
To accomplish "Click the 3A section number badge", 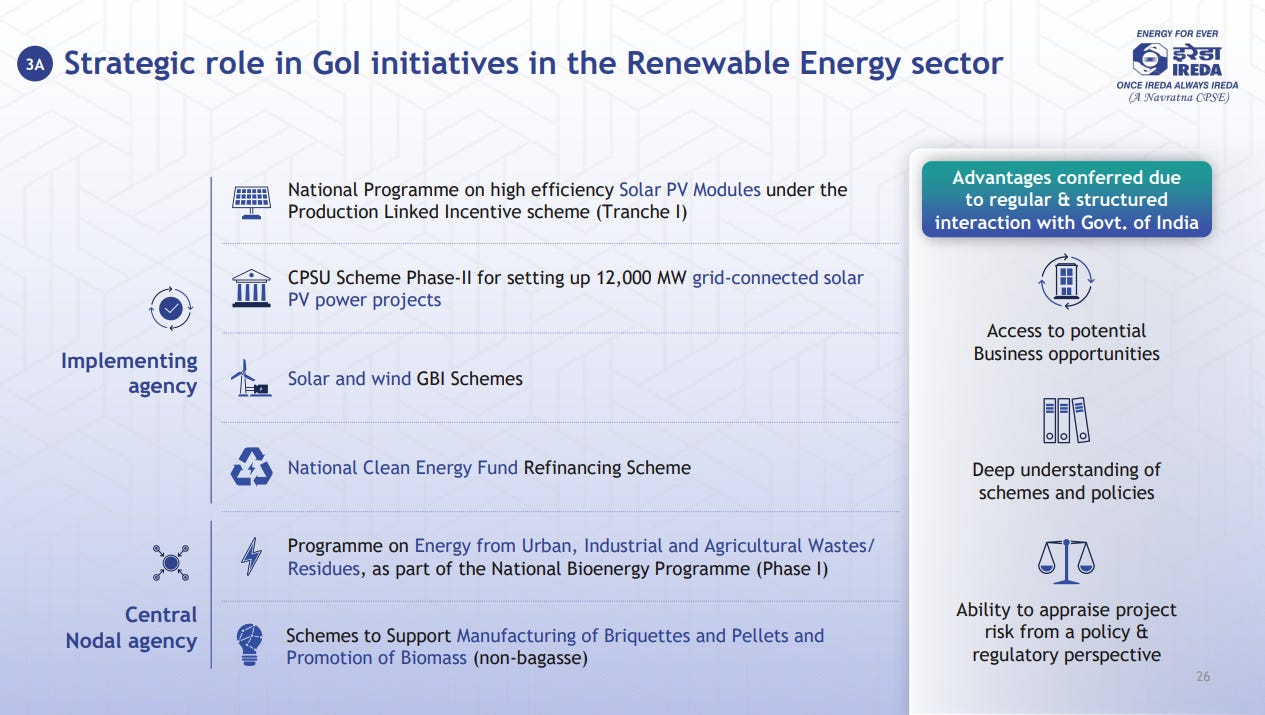I will (35, 66).
